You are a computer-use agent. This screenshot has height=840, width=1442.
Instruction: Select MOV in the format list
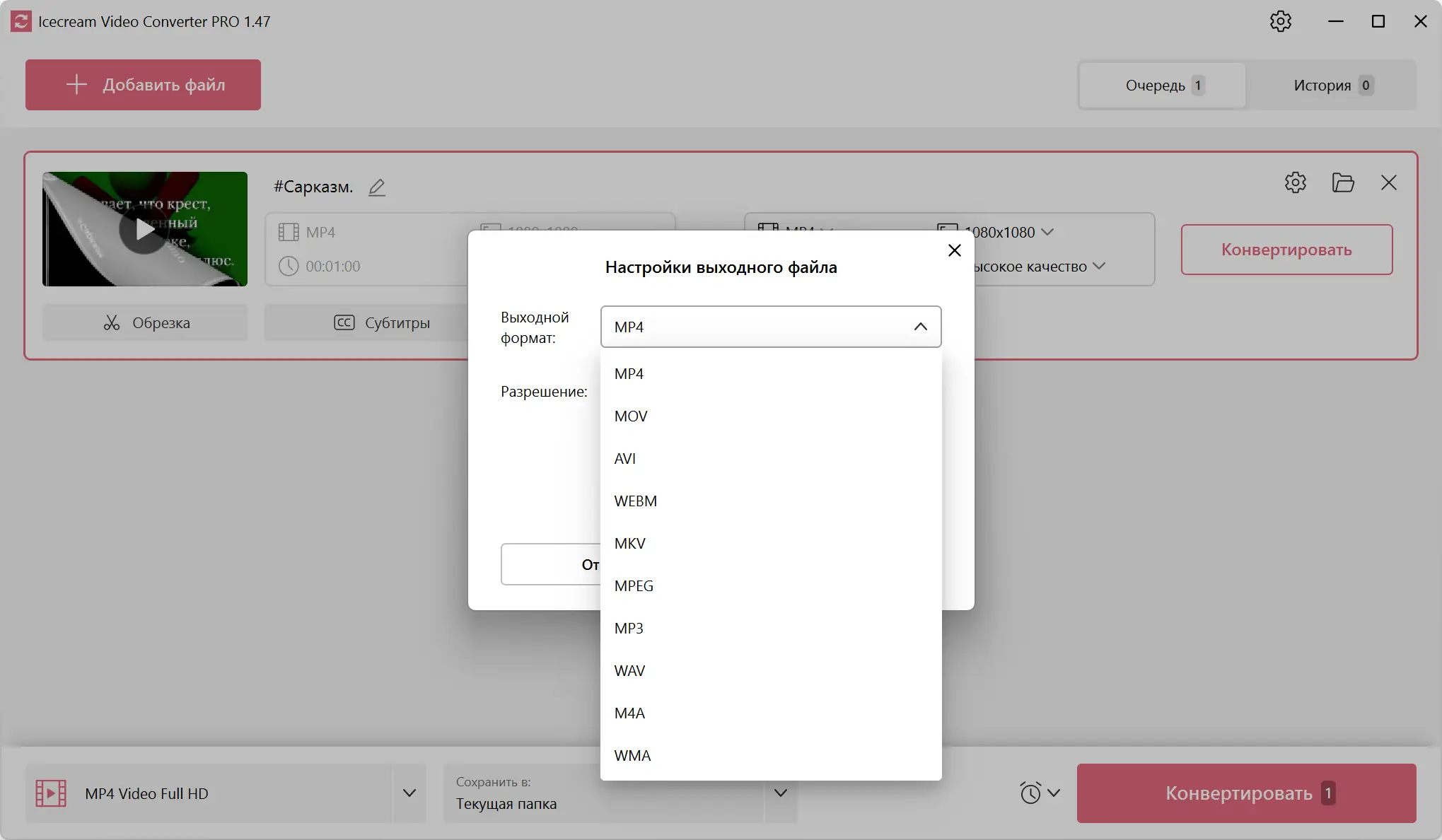[631, 416]
